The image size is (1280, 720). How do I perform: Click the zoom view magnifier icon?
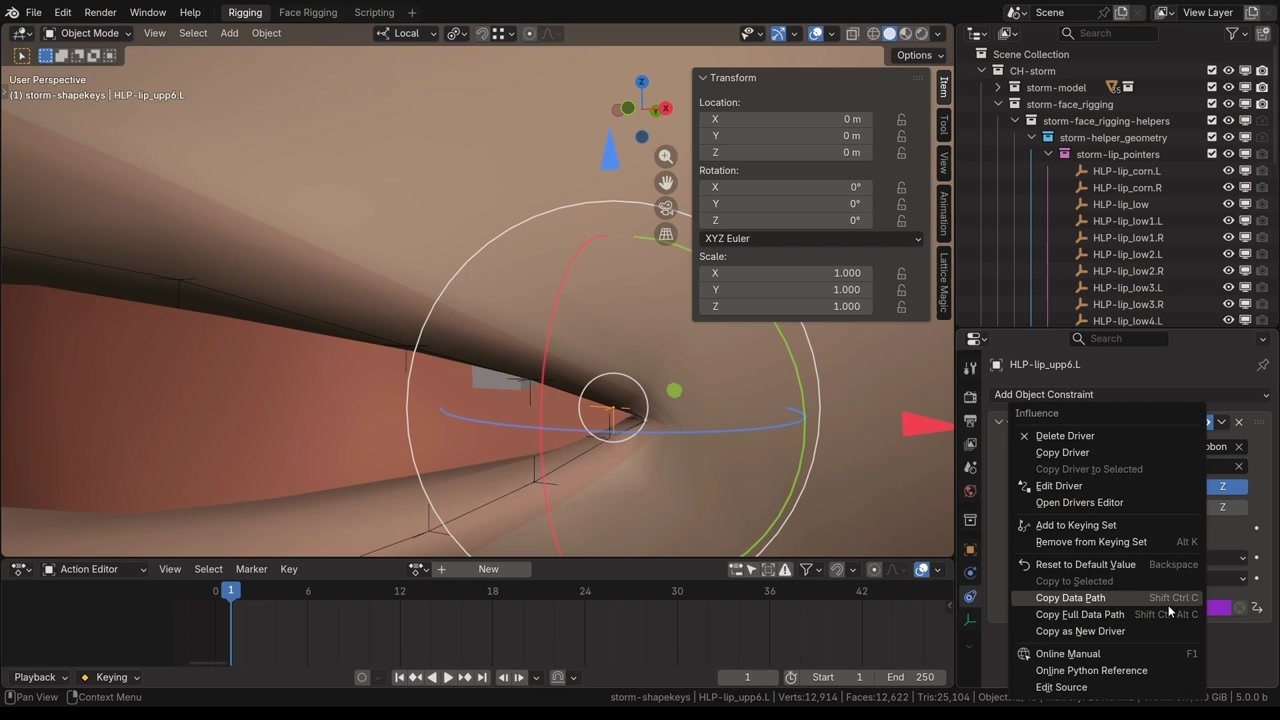click(666, 156)
